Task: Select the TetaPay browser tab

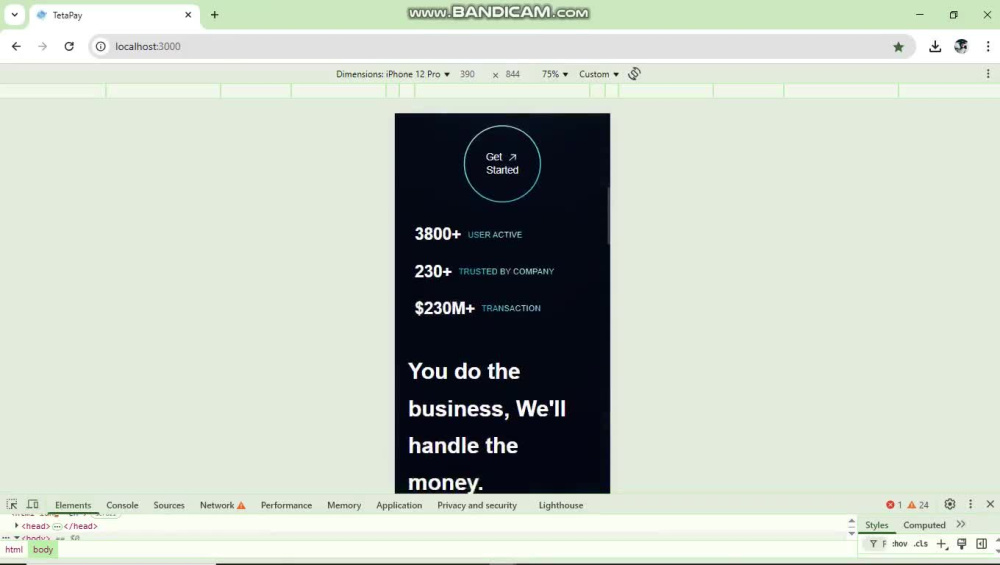Action: 114,15
